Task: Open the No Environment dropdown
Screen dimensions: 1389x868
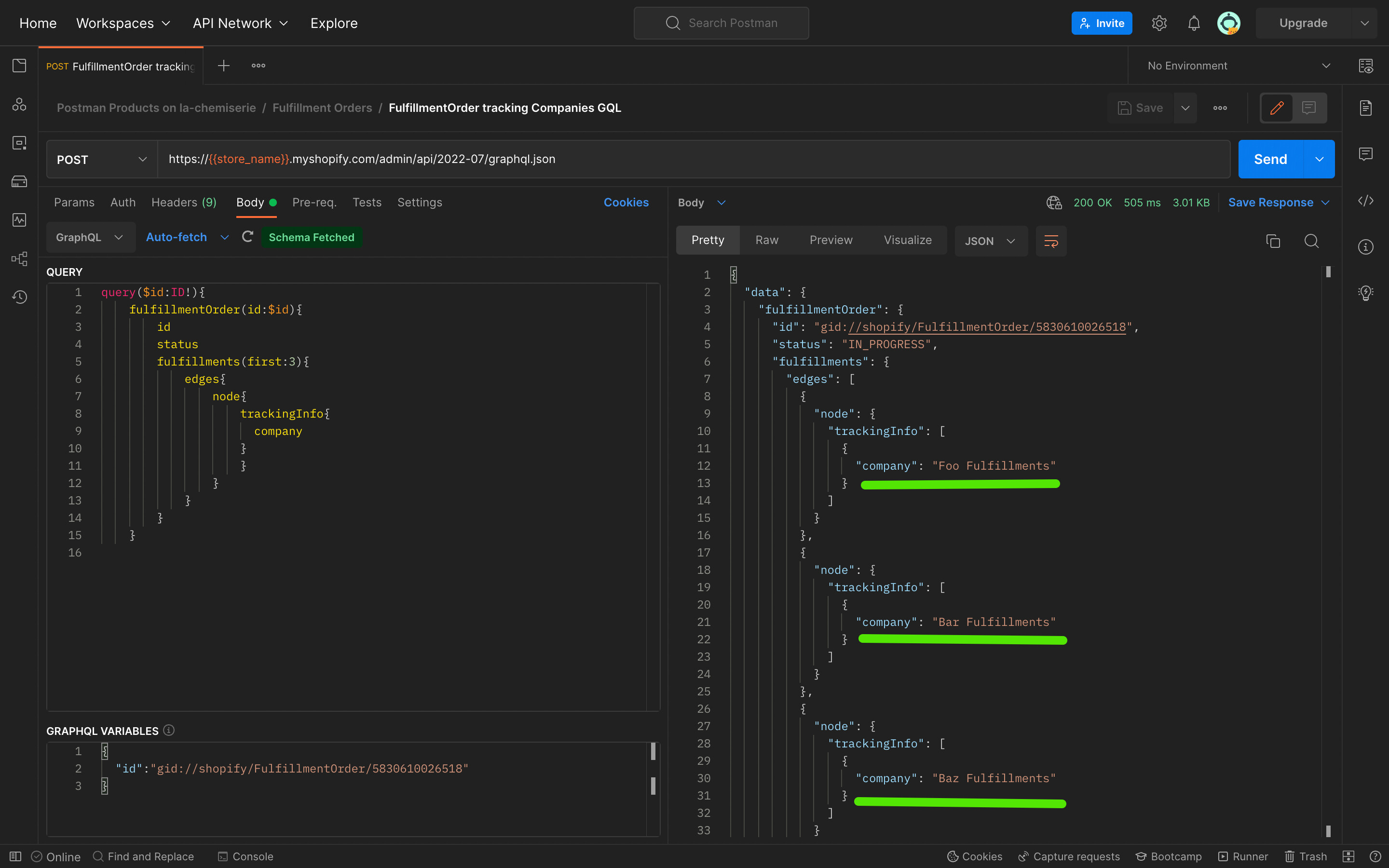Action: click(1238, 66)
